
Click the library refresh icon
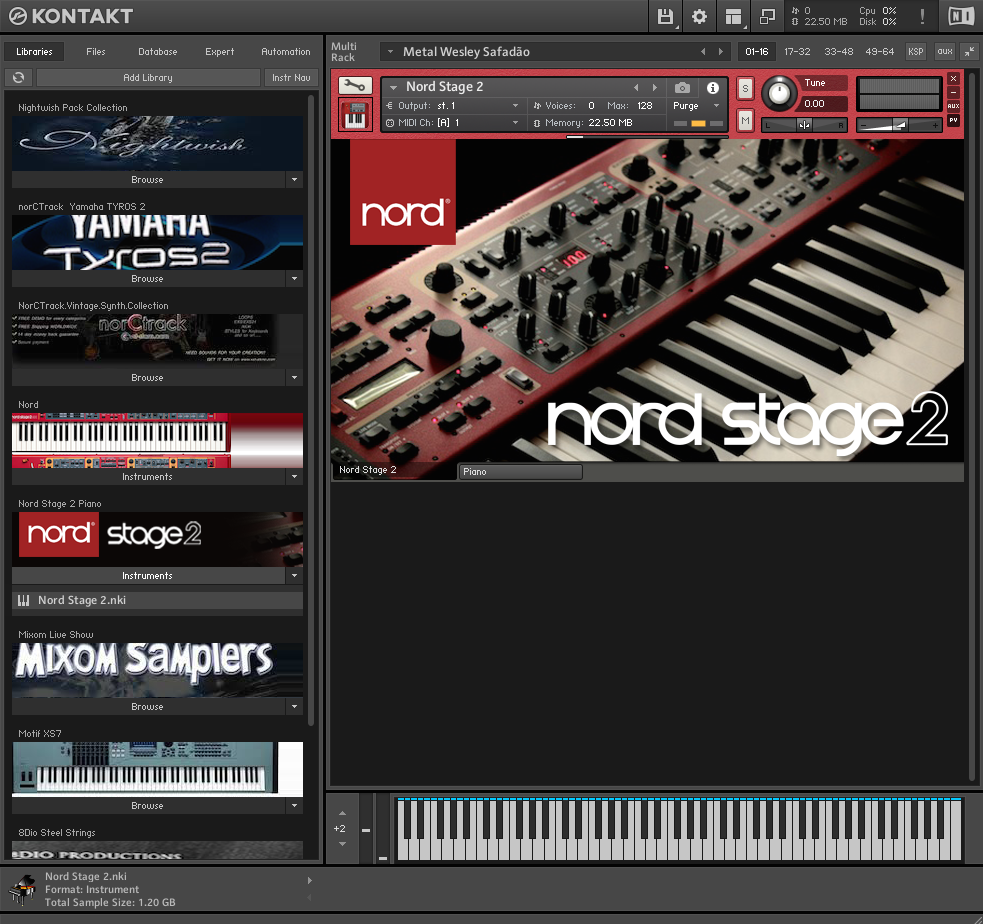tap(18, 77)
